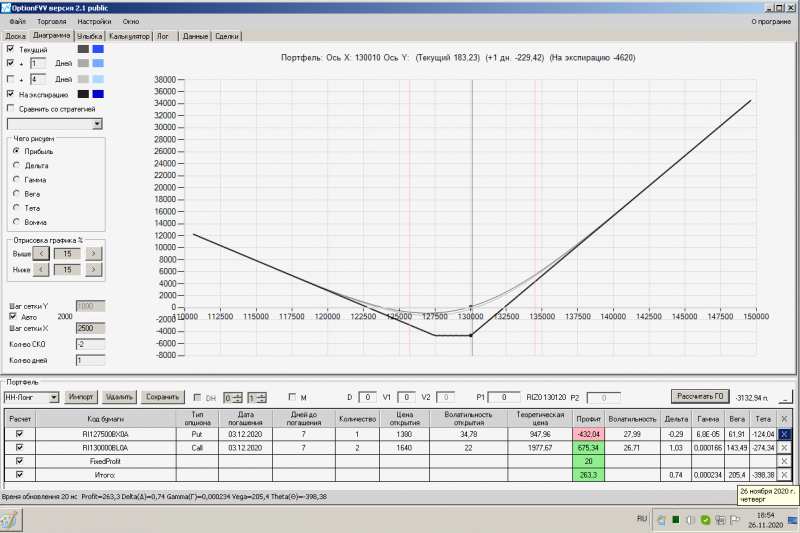This screenshot has width=800, height=533.
Task: Uncheck the Расчет box for RI127500BX0A
Action: pos(19,434)
